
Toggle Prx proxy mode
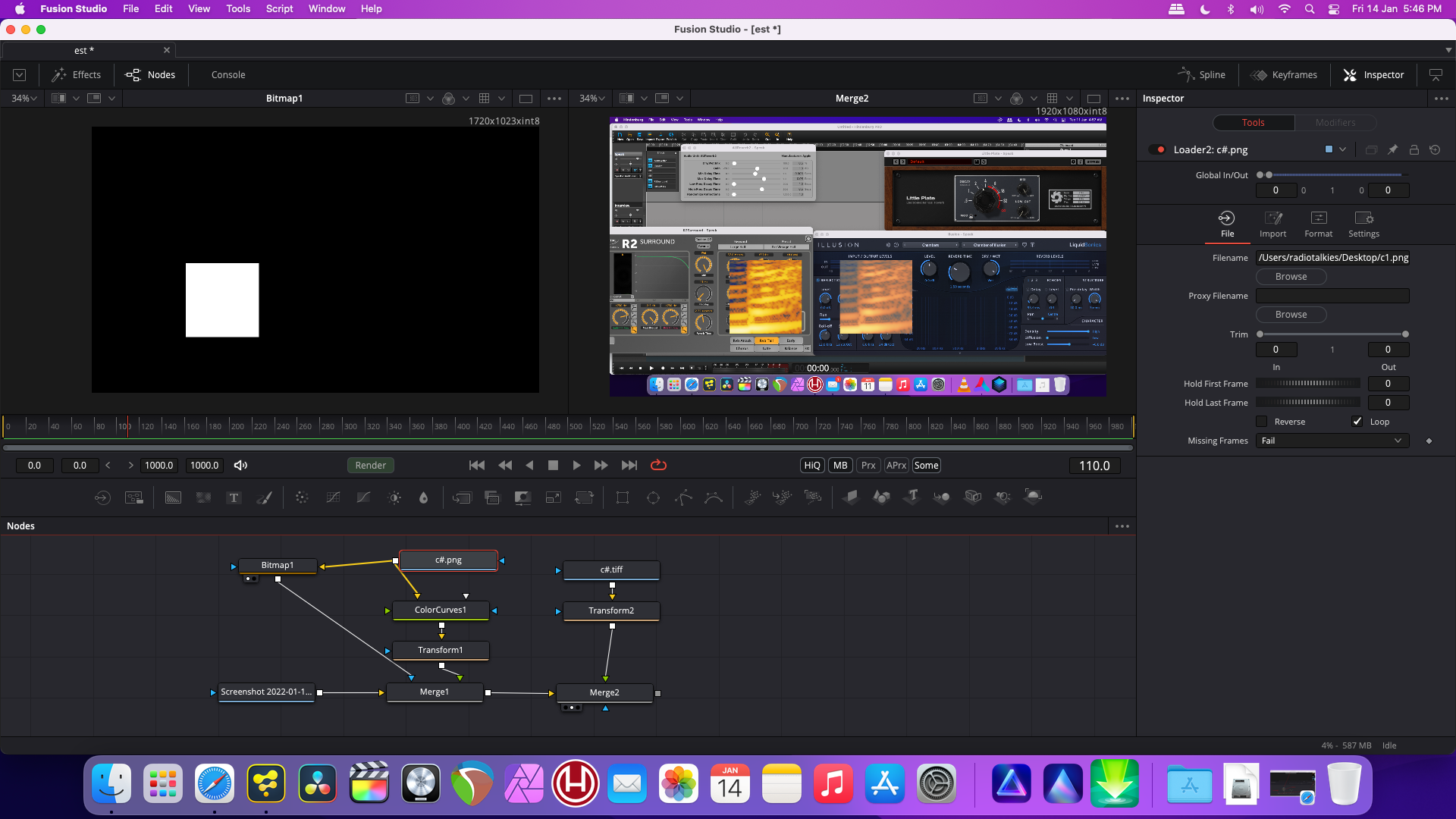(868, 466)
